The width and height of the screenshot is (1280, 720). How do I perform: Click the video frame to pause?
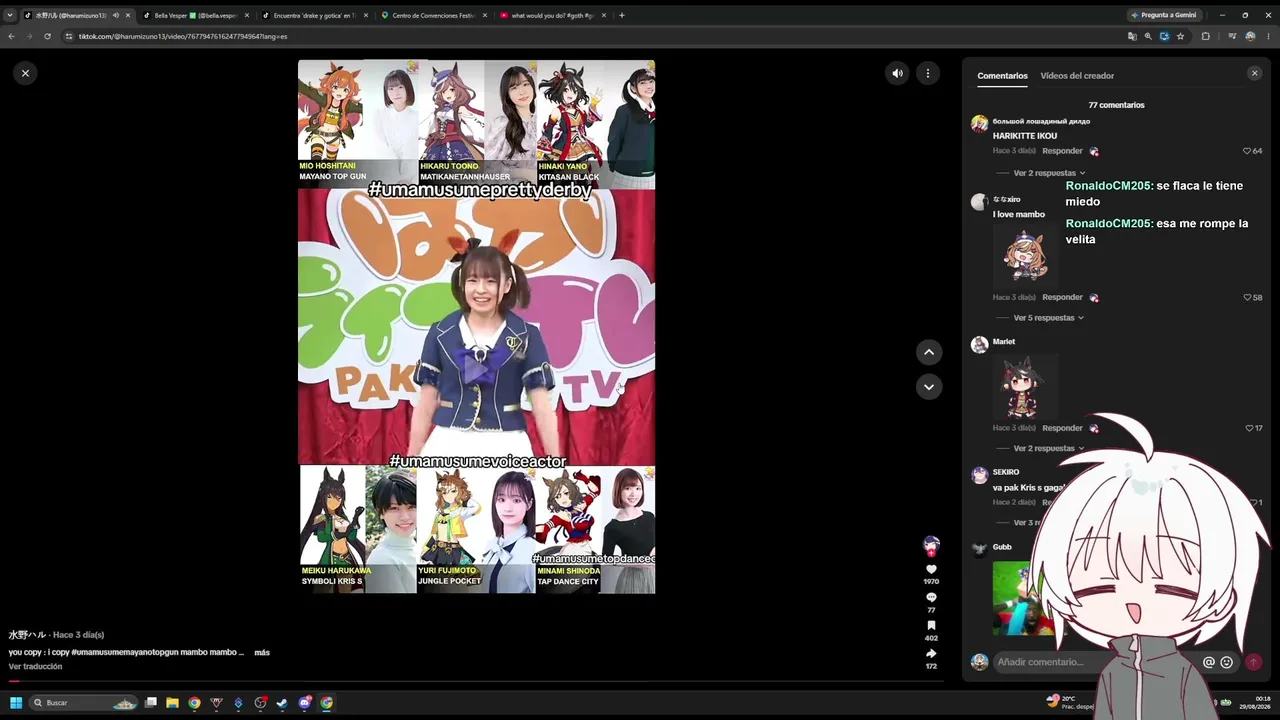coord(476,326)
